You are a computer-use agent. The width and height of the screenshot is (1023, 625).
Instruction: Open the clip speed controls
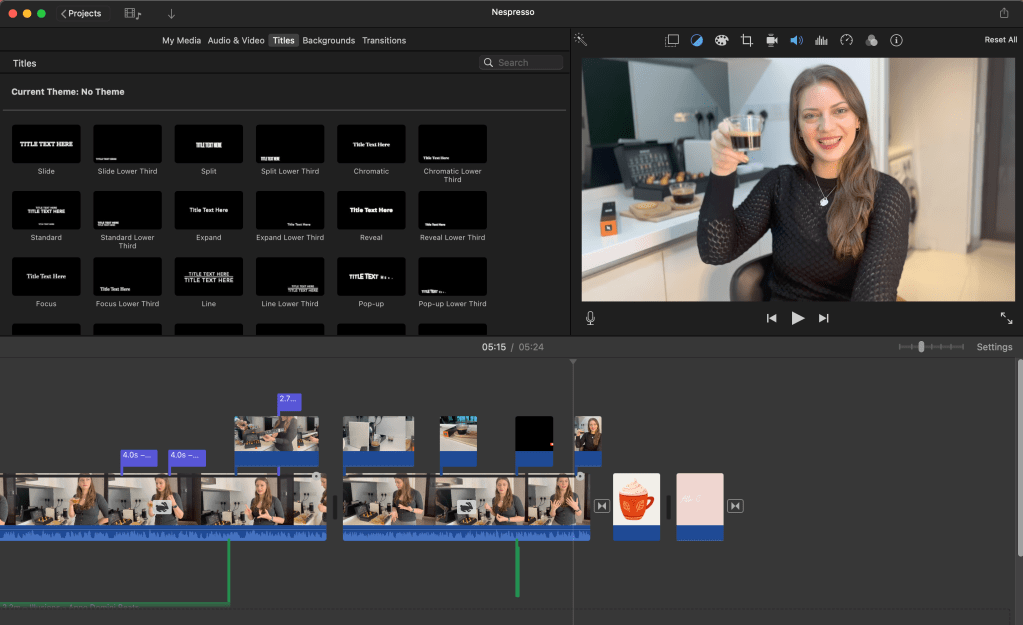pyautogui.click(x=845, y=40)
